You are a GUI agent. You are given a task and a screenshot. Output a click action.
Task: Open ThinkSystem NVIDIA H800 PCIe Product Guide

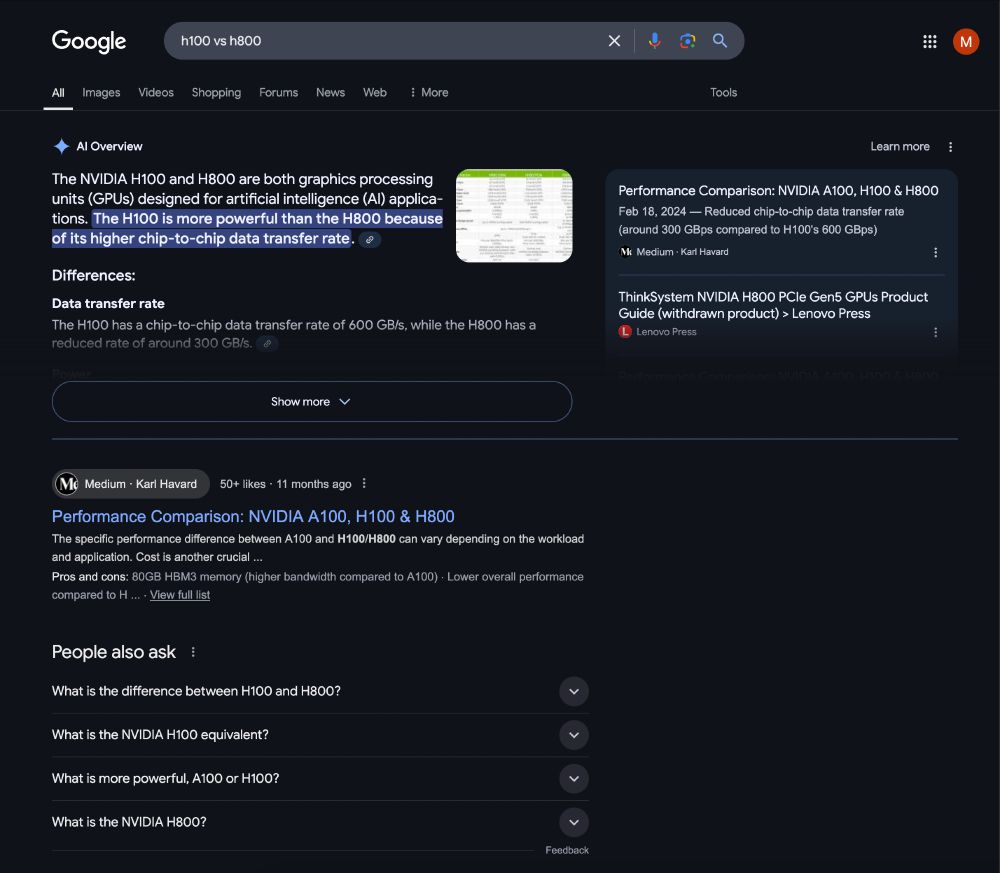point(773,305)
